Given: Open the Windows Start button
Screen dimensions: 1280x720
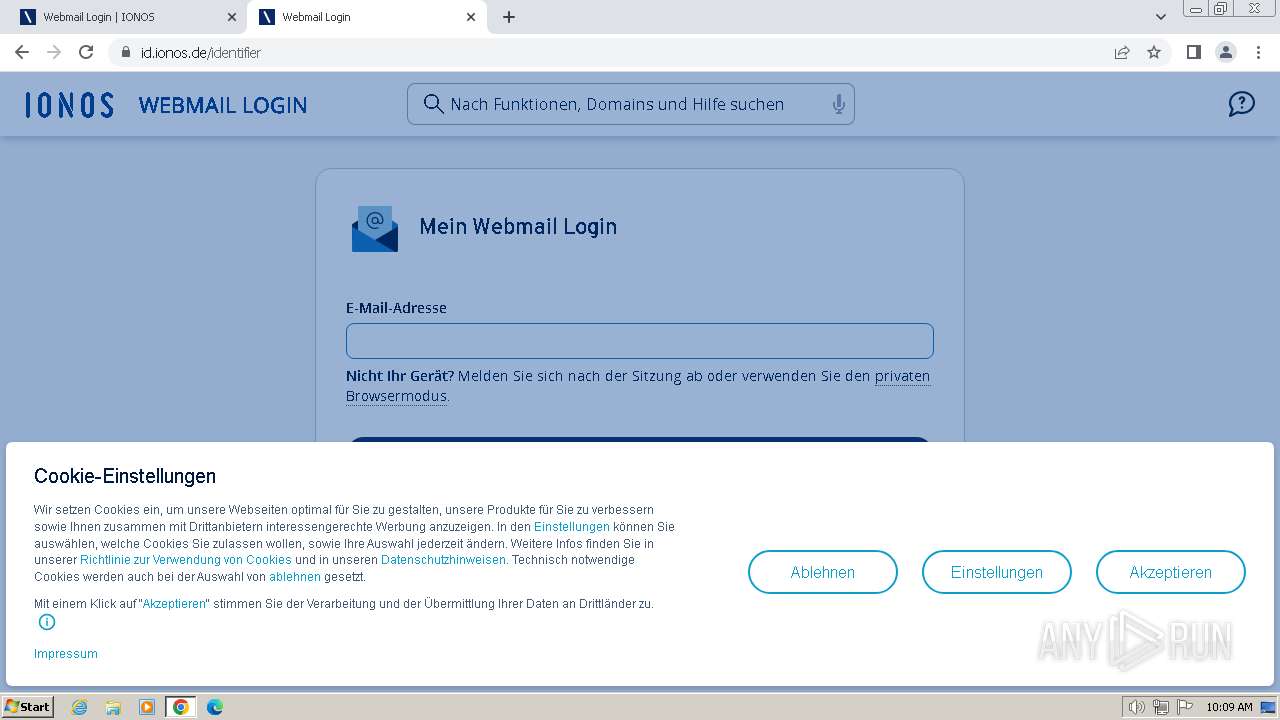Looking at the screenshot, I should point(28,707).
